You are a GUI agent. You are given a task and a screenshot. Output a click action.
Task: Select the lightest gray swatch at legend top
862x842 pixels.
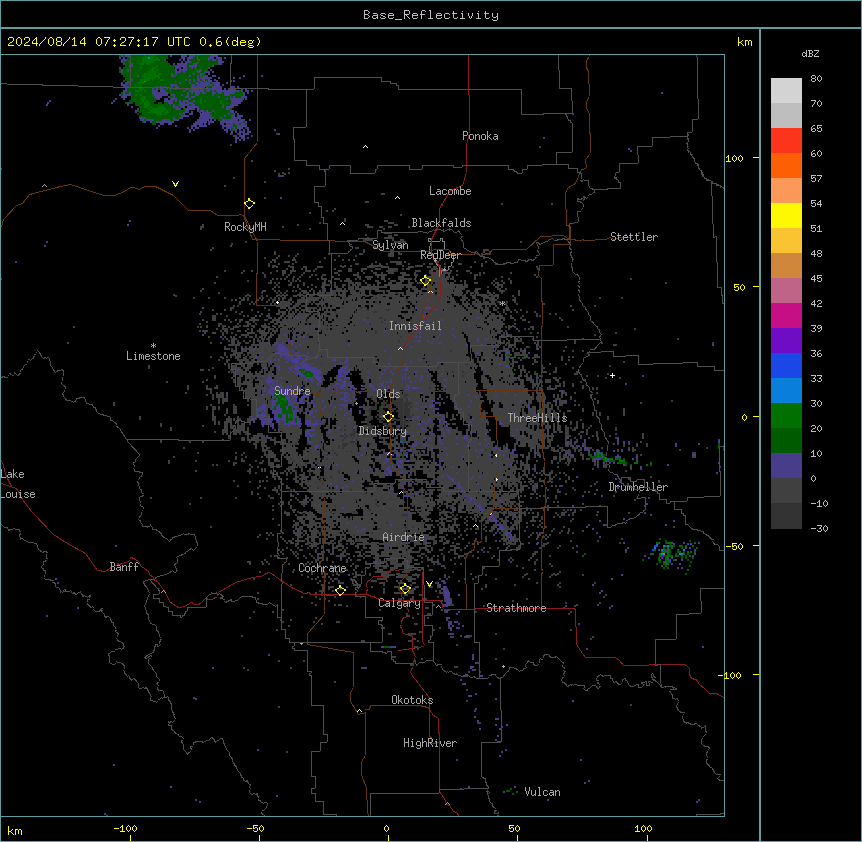click(x=786, y=90)
